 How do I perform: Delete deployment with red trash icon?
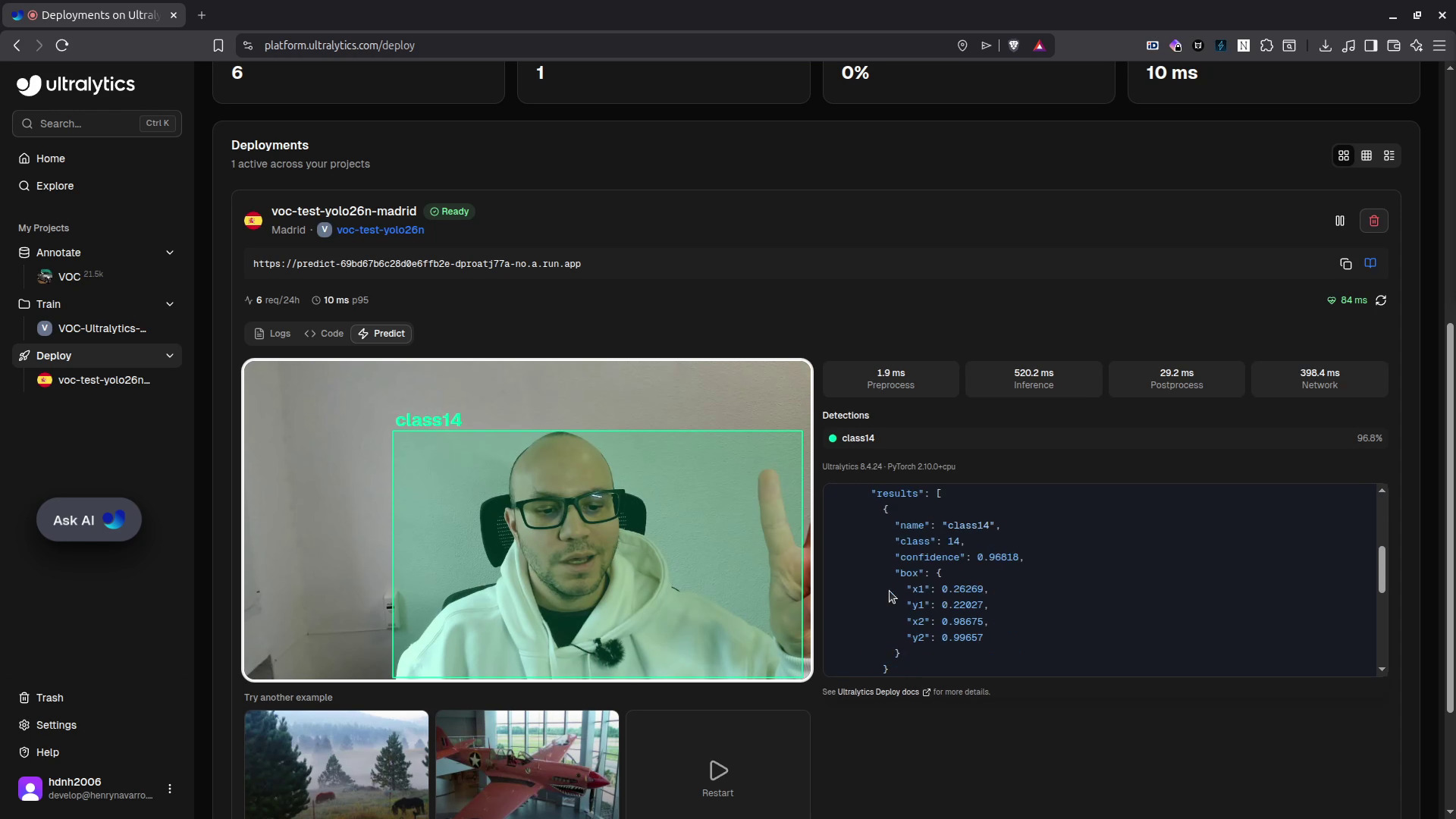click(x=1373, y=221)
